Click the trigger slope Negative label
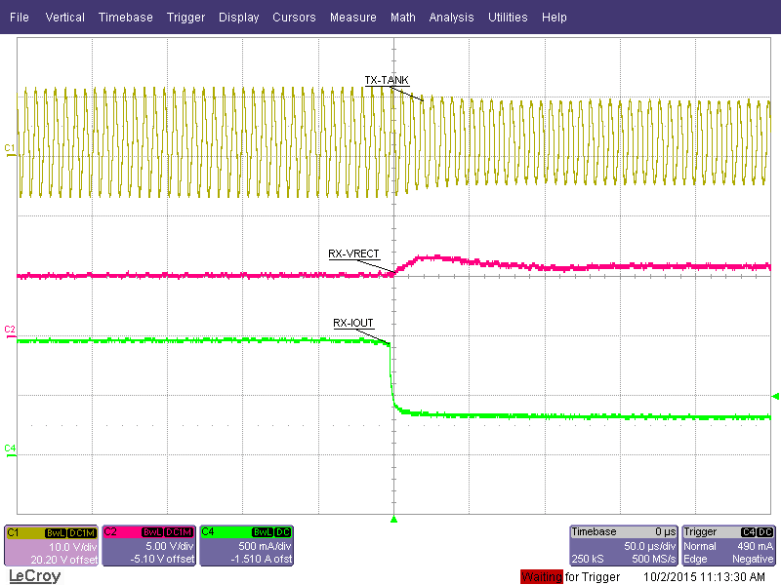Image resolution: width=781 pixels, height=585 pixels. [x=753, y=559]
